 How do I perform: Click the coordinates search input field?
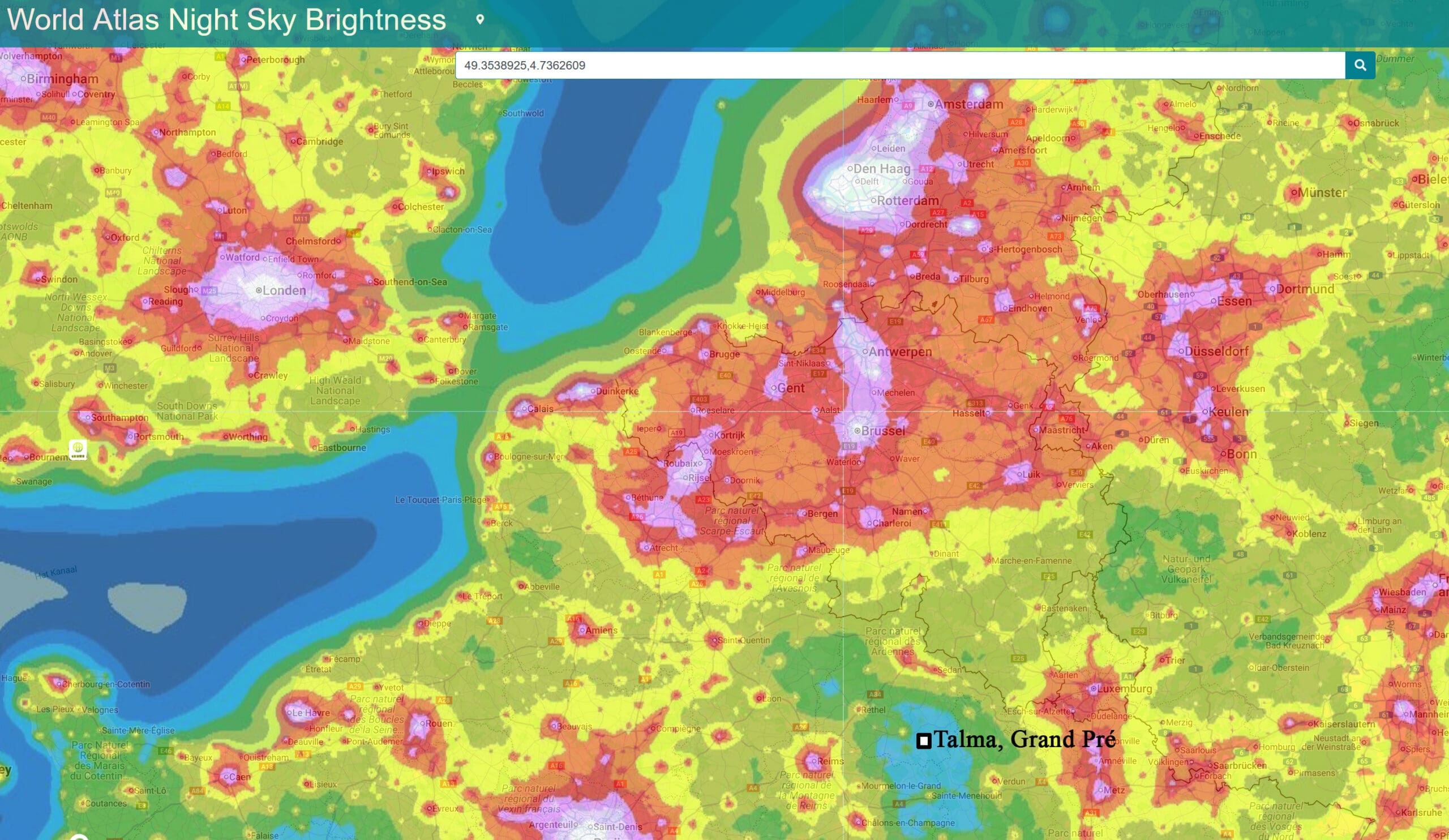point(900,66)
